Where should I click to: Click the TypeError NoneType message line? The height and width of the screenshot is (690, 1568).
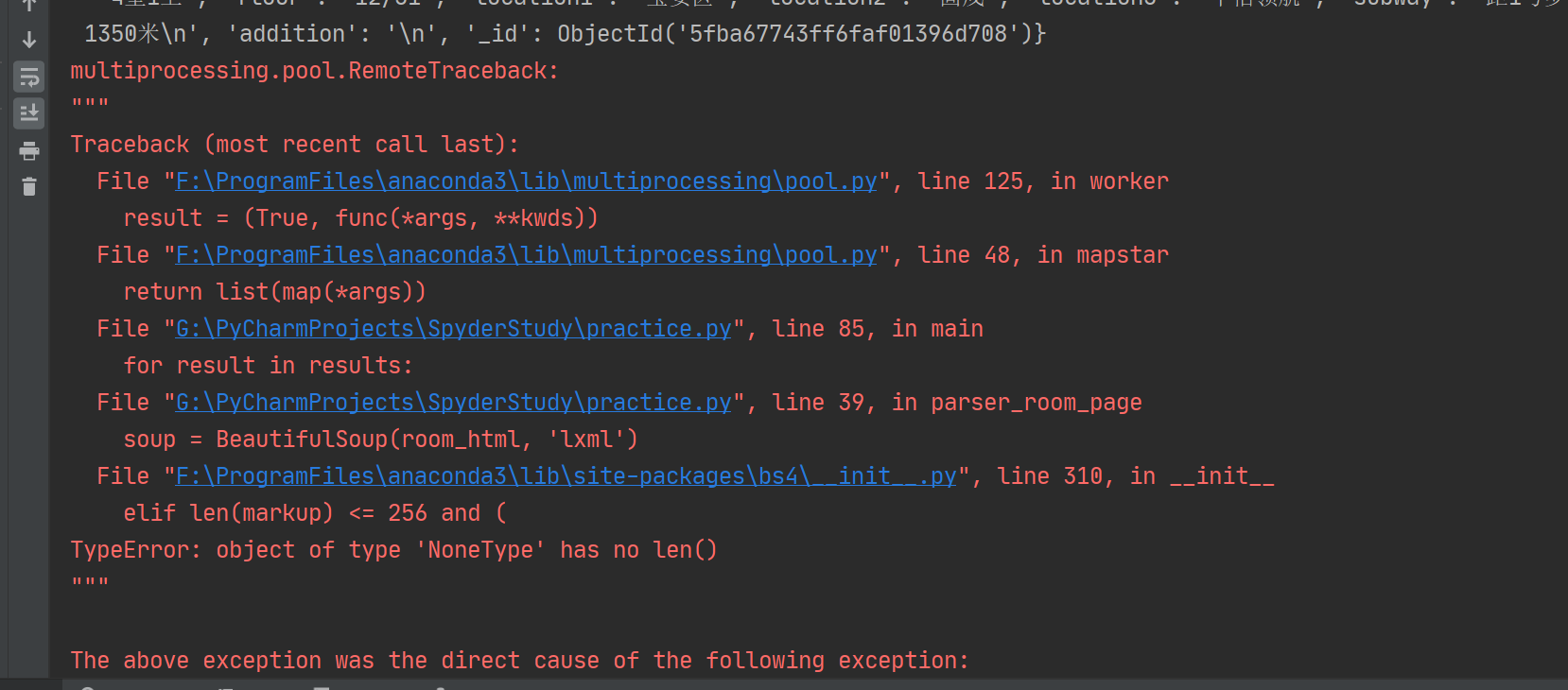pos(394,550)
